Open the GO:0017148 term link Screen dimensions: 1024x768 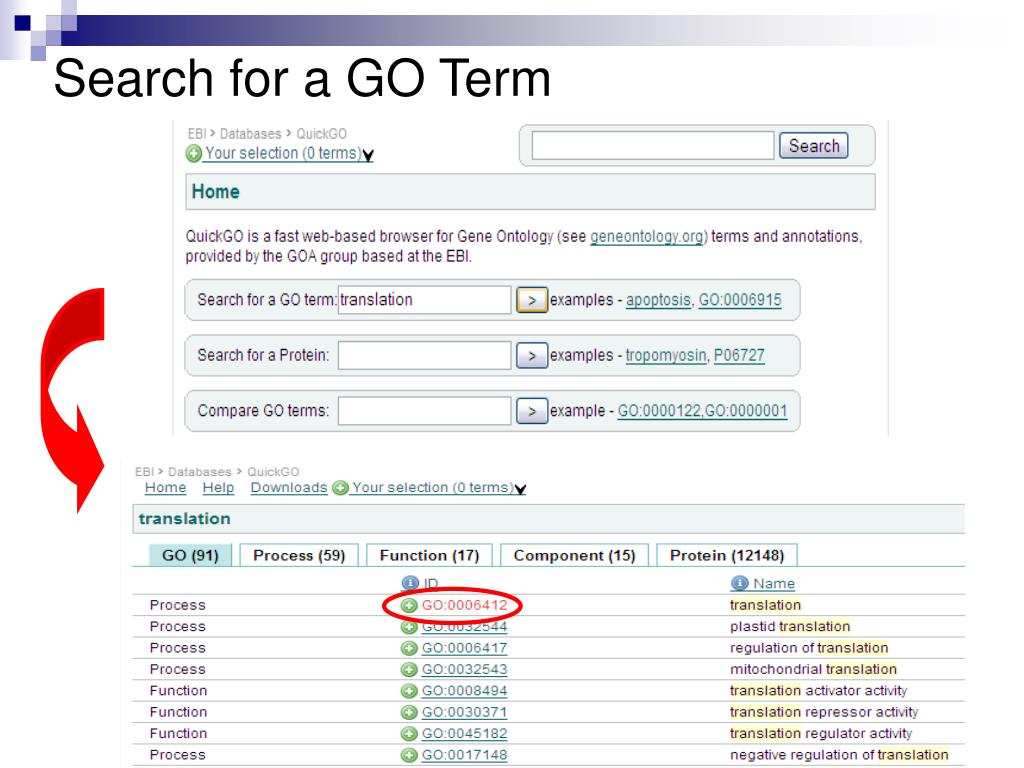click(464, 755)
